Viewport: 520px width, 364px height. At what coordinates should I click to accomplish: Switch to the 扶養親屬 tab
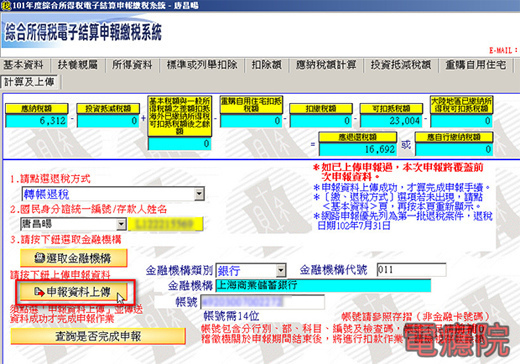(x=78, y=65)
